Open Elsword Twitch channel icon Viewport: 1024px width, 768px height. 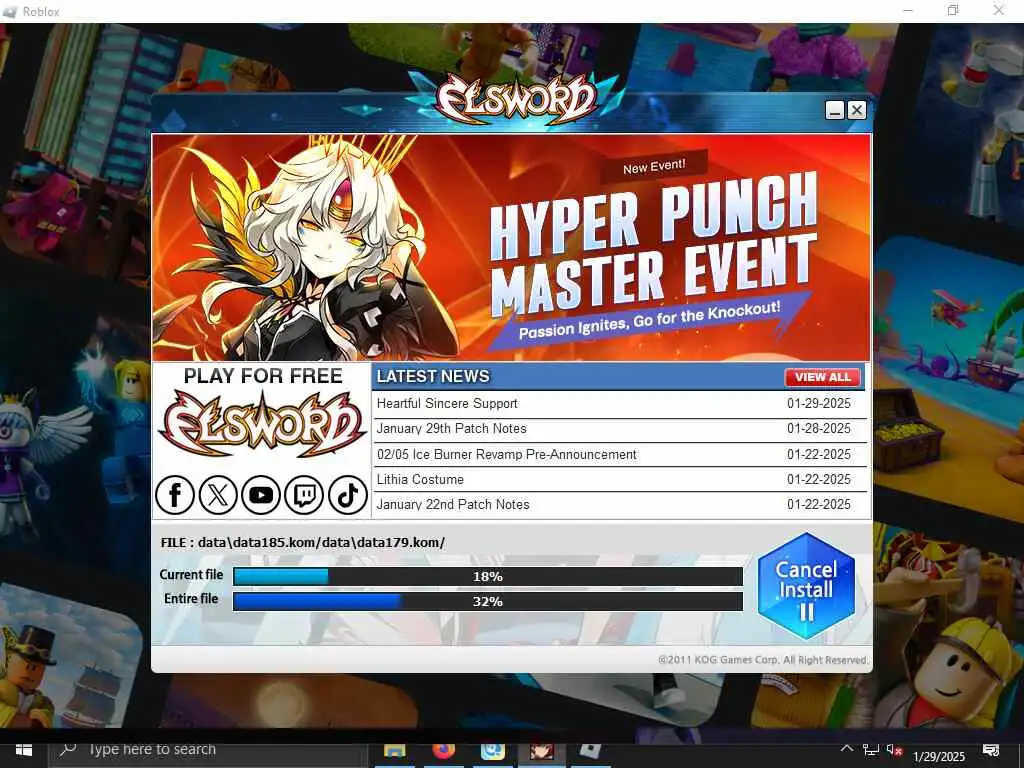pos(304,495)
